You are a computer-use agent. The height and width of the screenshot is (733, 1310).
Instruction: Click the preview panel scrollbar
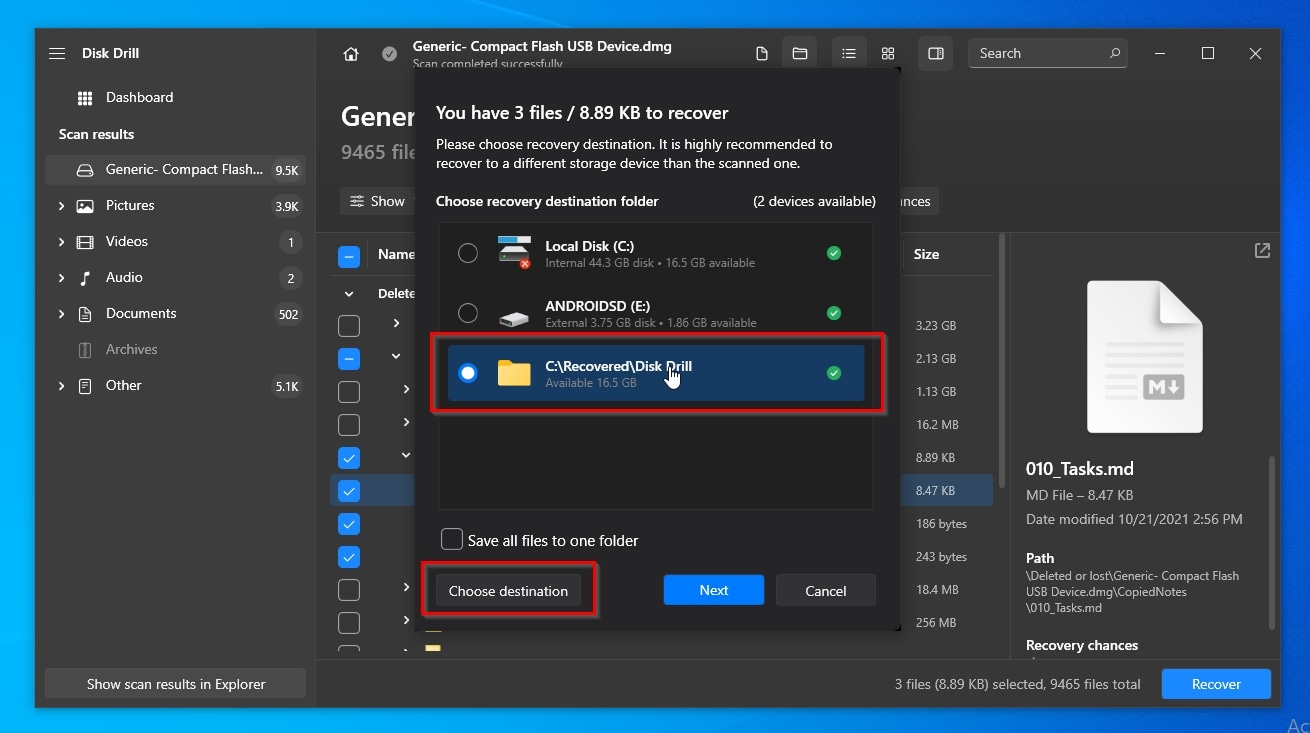(x=1273, y=542)
